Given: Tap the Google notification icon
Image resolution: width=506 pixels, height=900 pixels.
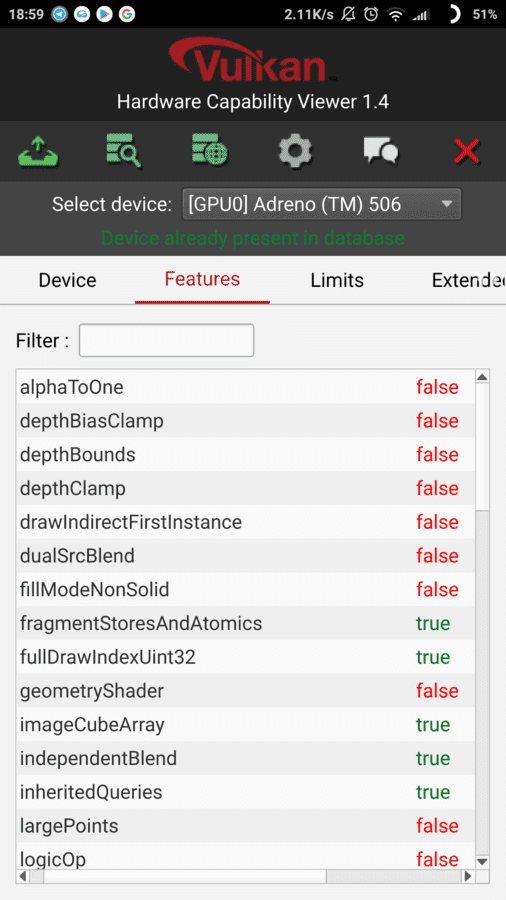Looking at the screenshot, I should point(127,14).
